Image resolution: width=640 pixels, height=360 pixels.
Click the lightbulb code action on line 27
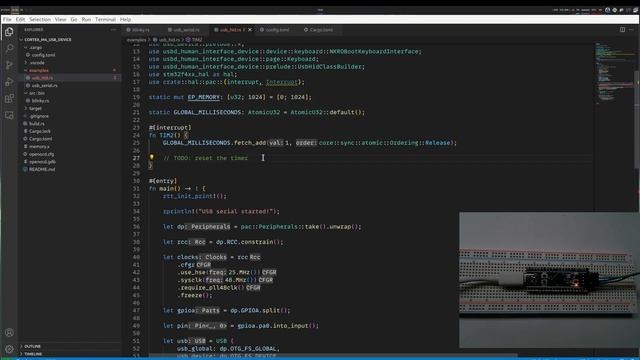[x=151, y=157]
